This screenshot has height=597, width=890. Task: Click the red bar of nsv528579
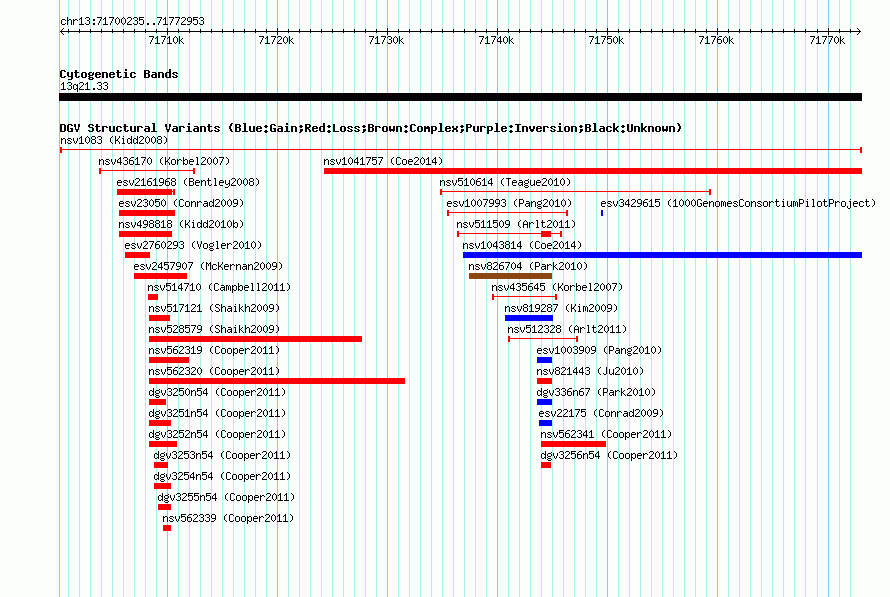click(x=255, y=339)
